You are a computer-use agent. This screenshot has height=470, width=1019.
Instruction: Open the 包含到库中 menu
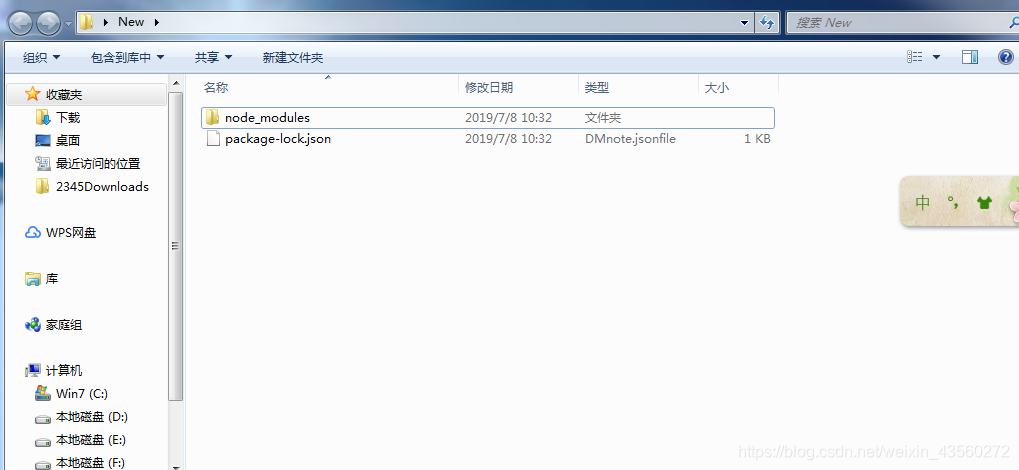tap(127, 57)
